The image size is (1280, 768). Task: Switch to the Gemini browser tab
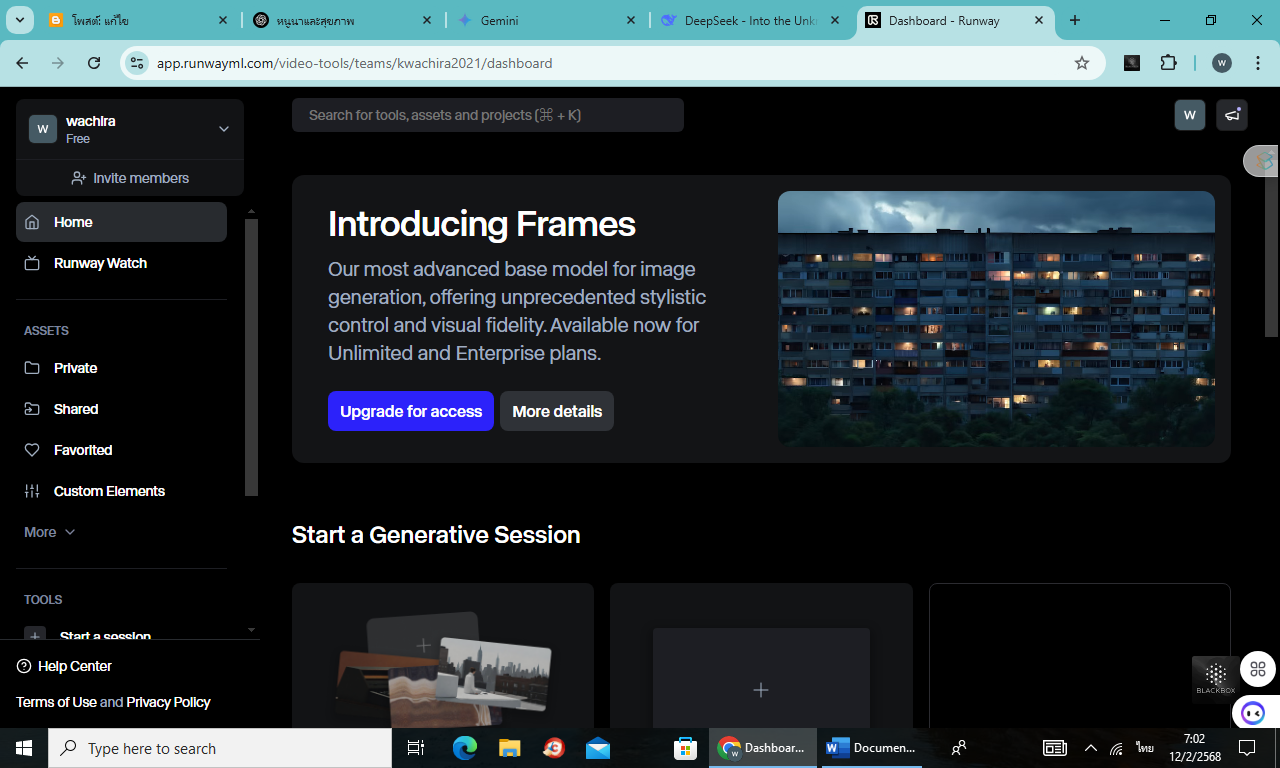(545, 20)
